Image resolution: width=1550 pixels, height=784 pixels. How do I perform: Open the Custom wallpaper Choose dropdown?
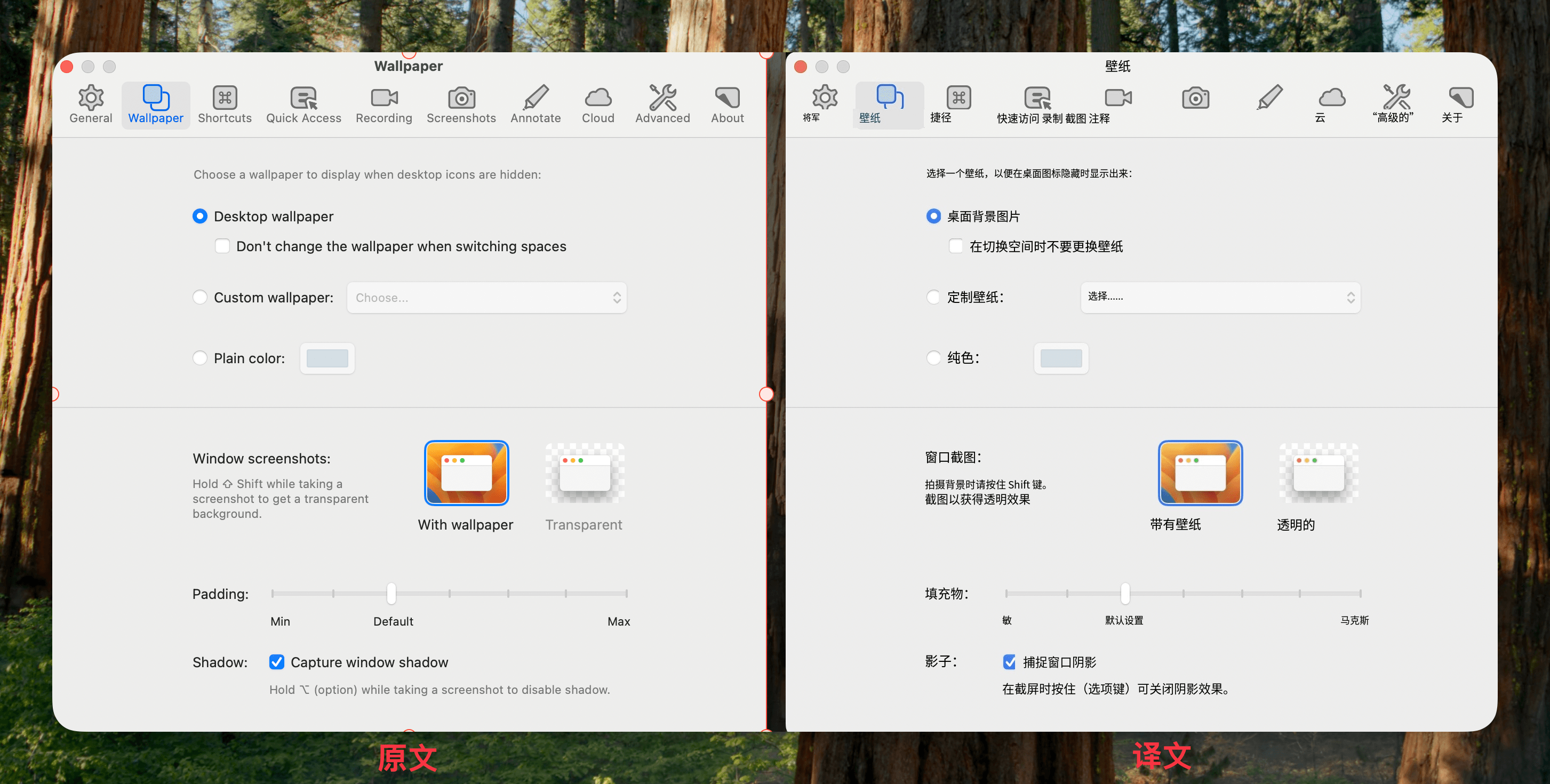(x=486, y=297)
